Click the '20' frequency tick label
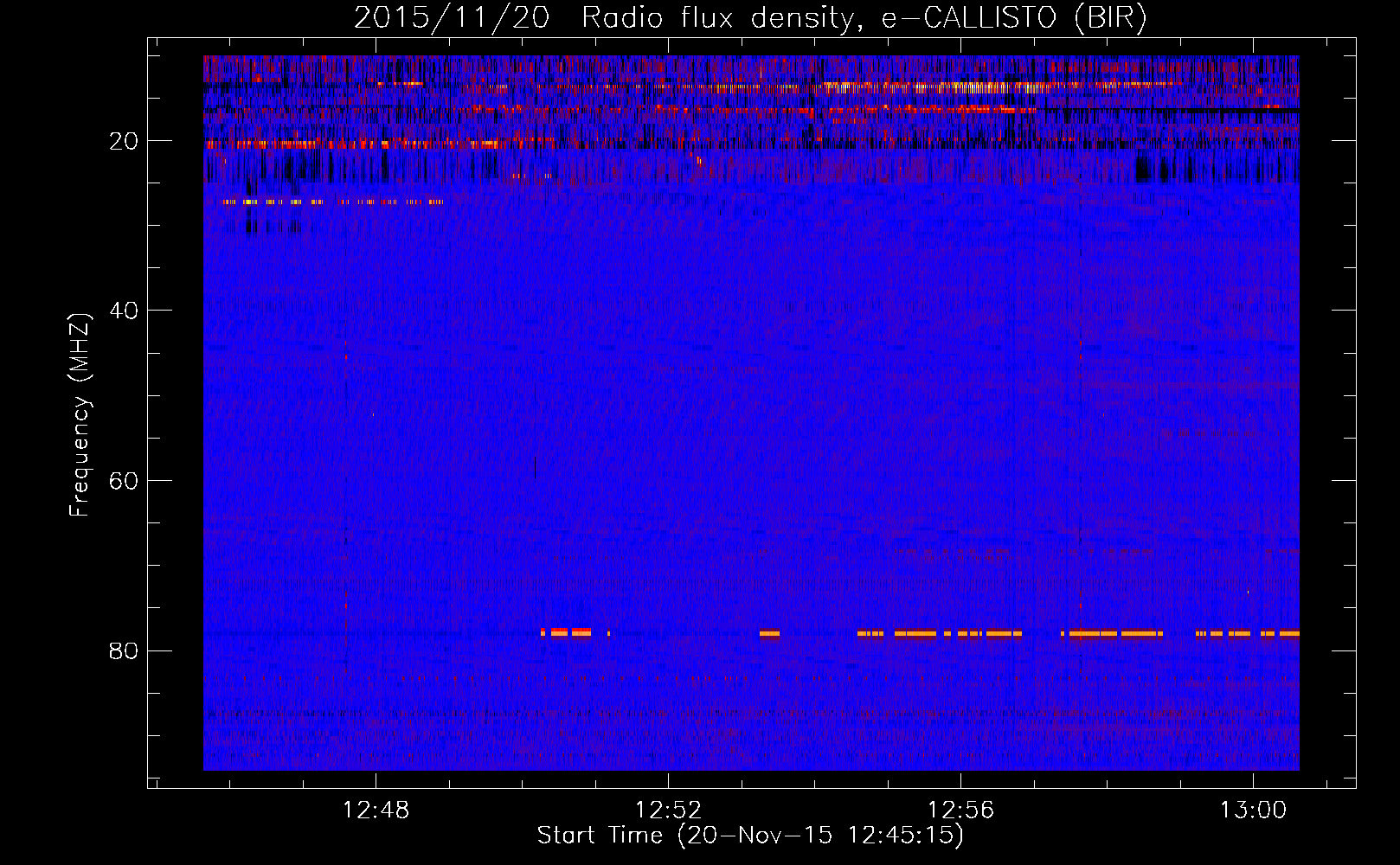 [x=124, y=141]
